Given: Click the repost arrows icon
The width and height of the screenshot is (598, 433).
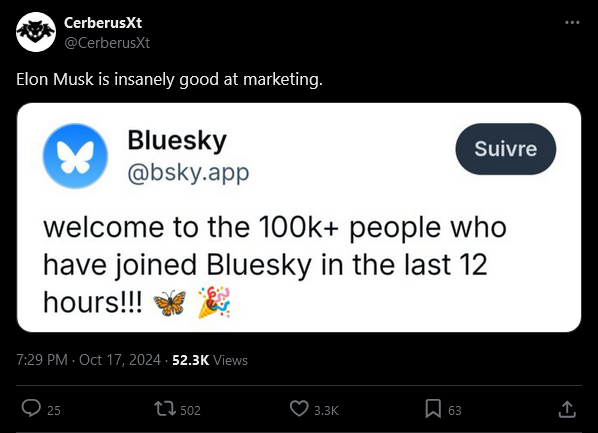Looking at the screenshot, I should 165,409.
